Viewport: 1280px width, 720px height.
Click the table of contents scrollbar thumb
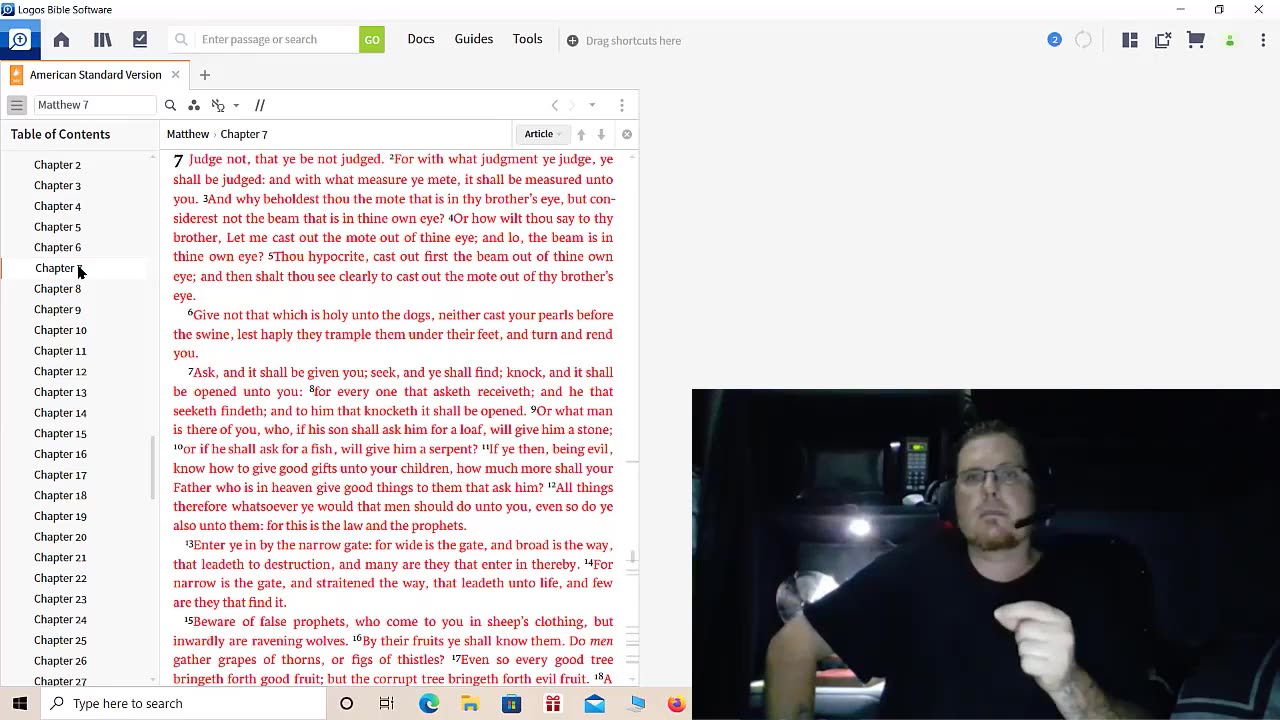click(153, 467)
